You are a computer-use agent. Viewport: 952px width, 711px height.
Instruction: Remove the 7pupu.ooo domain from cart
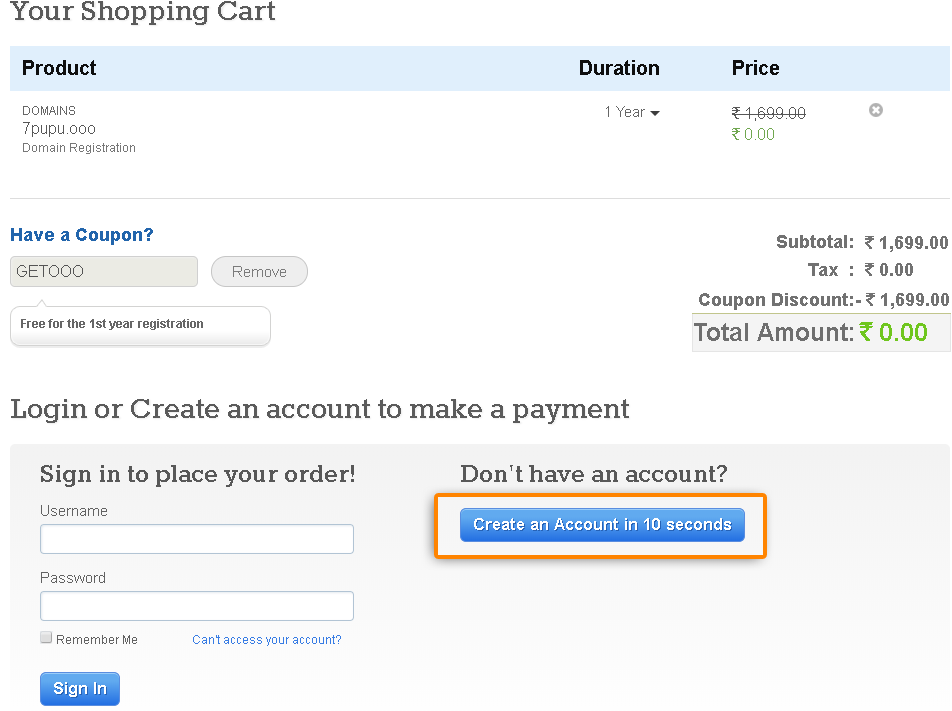click(x=876, y=110)
